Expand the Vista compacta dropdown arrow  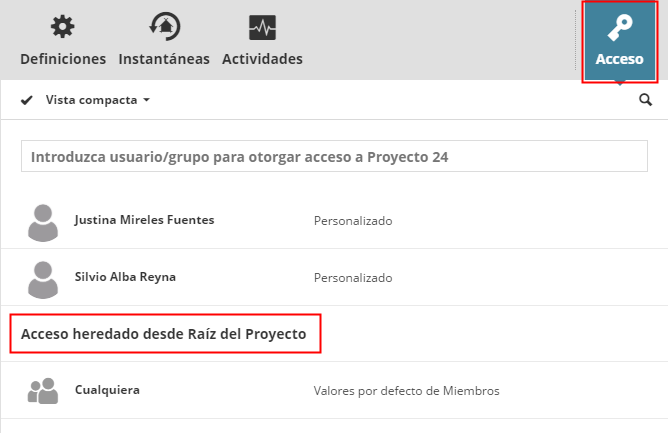(146, 100)
